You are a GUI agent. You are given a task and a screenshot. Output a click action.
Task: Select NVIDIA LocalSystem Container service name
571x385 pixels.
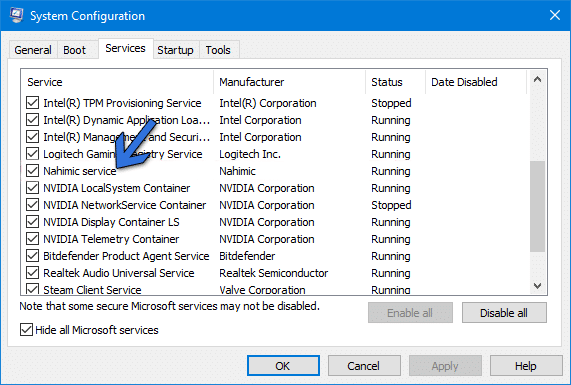(x=117, y=188)
